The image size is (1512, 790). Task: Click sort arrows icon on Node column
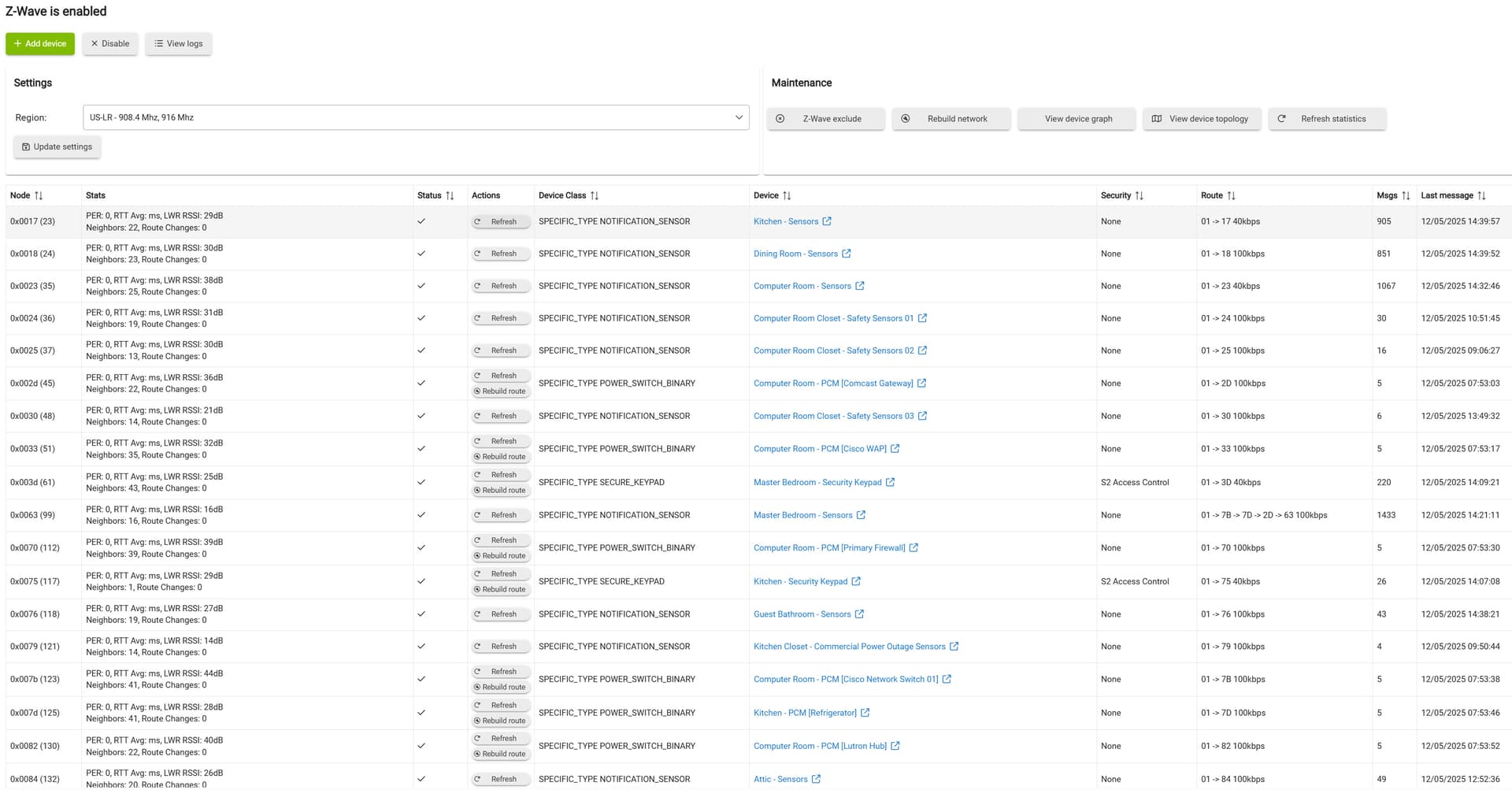39,195
